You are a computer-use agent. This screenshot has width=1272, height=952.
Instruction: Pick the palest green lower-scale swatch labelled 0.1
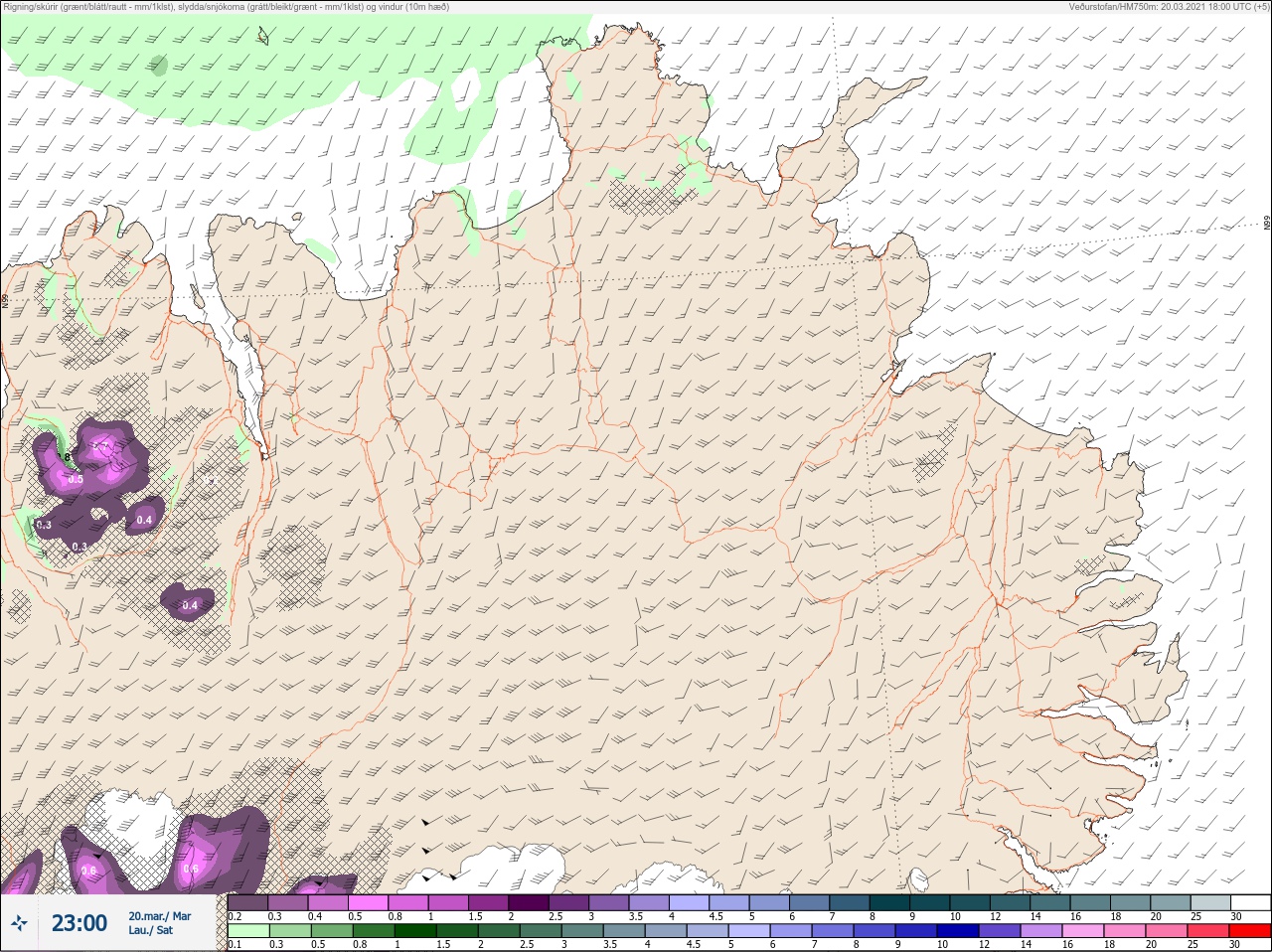[248, 930]
